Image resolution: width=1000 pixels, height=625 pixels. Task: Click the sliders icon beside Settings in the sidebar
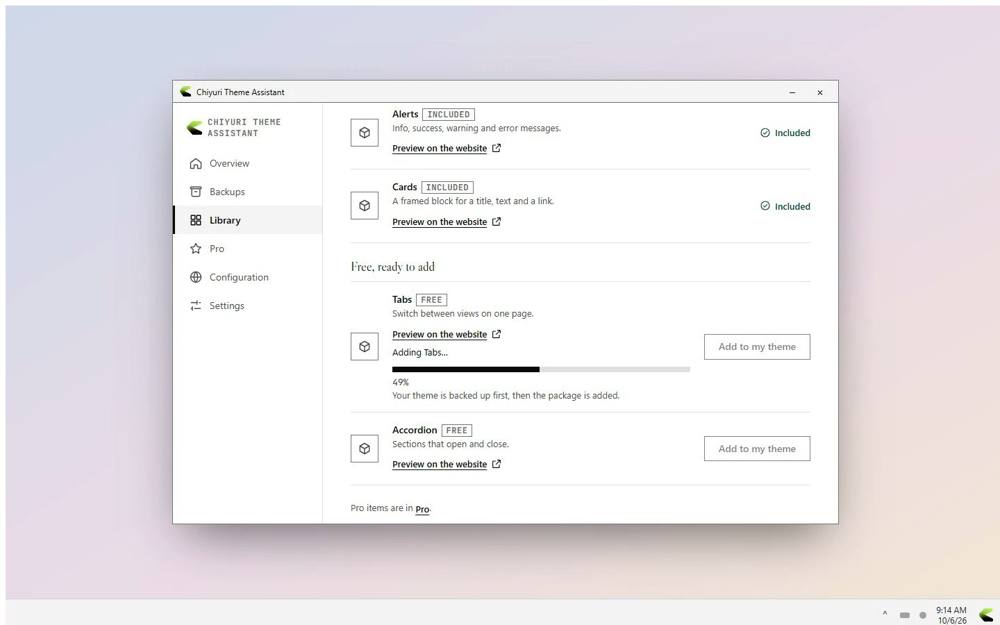pos(196,305)
